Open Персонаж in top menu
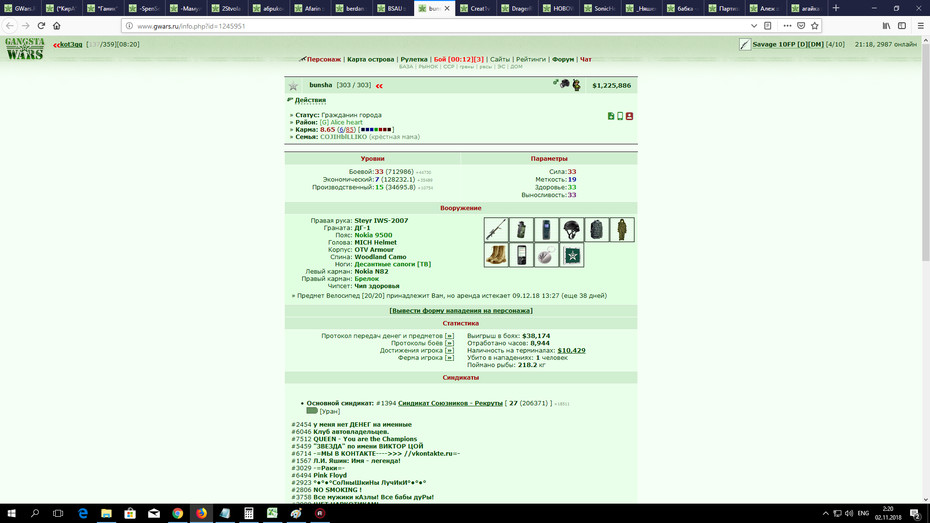930x523 pixels. pos(323,59)
